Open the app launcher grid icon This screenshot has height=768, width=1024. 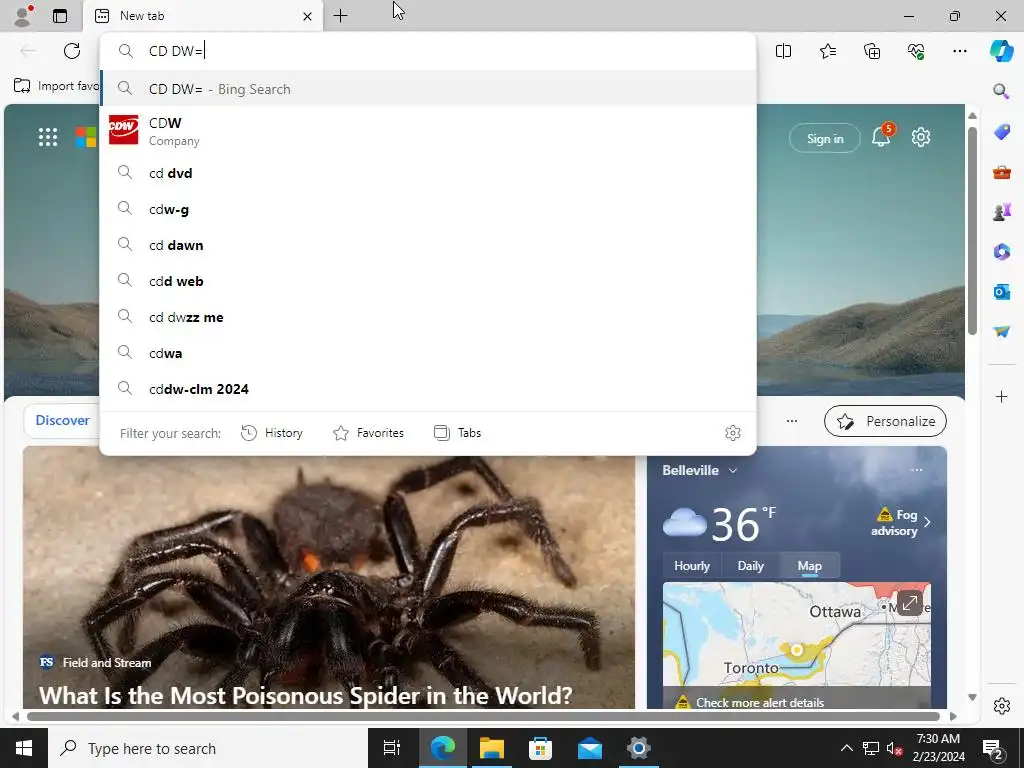tap(48, 137)
